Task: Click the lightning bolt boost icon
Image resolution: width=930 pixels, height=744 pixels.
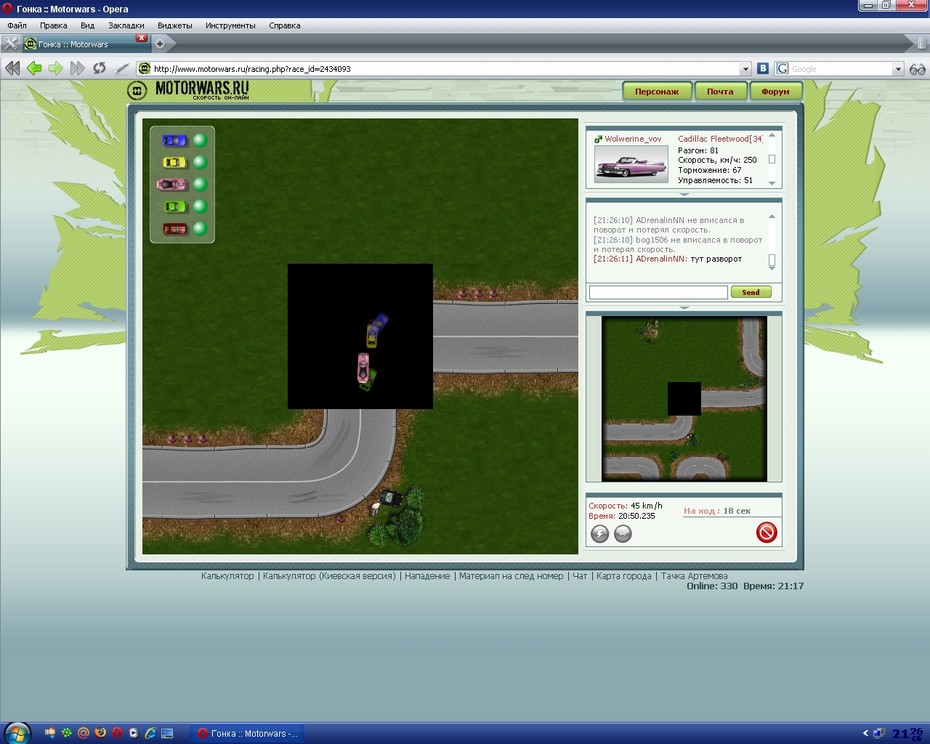Action: [x=600, y=534]
